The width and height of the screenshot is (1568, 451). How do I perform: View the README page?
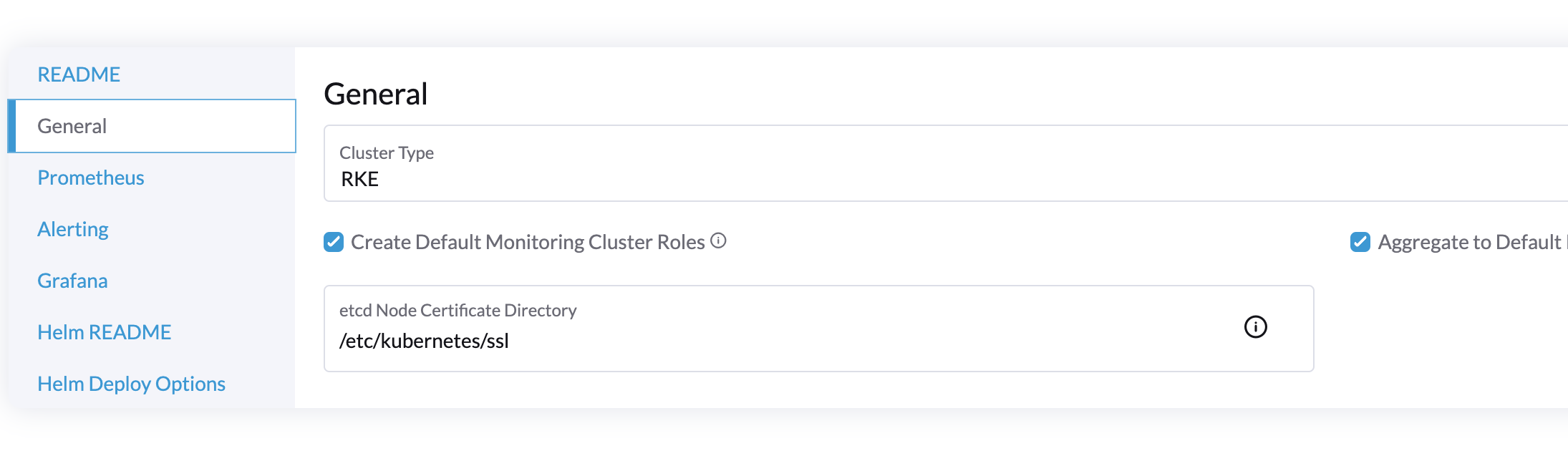point(79,74)
